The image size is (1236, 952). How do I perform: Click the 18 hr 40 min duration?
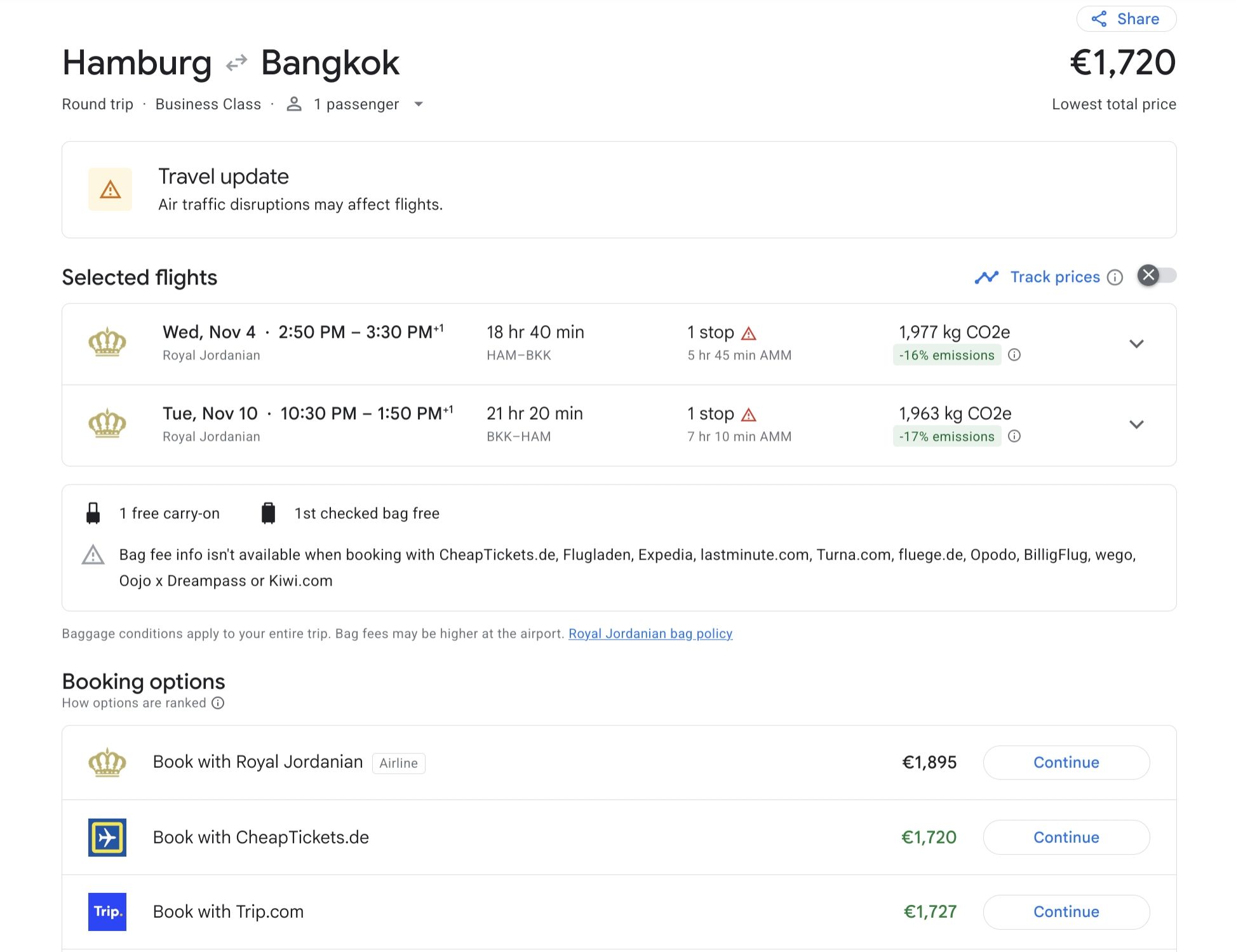coord(535,332)
